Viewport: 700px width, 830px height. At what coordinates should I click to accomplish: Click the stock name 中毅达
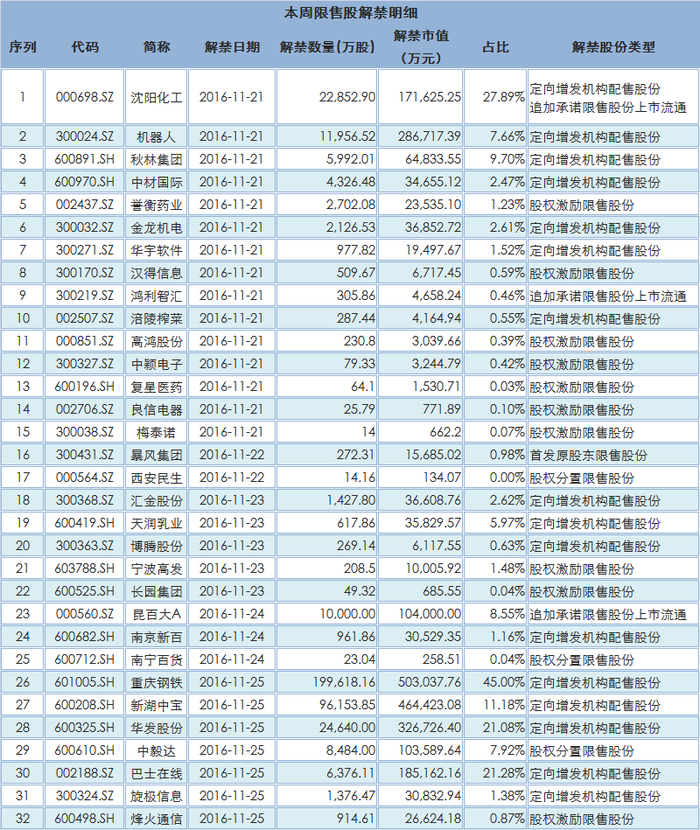point(156,752)
